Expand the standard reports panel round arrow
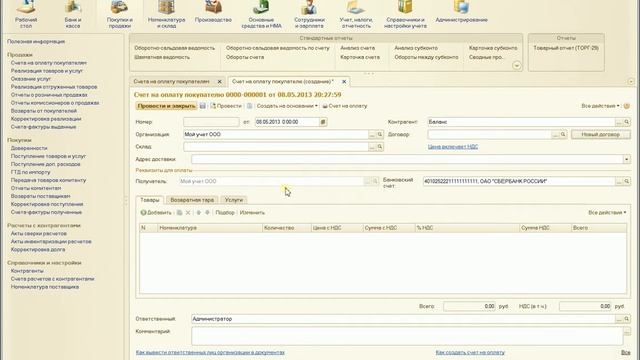Screen dimensions: 640x360 pos(517,66)
